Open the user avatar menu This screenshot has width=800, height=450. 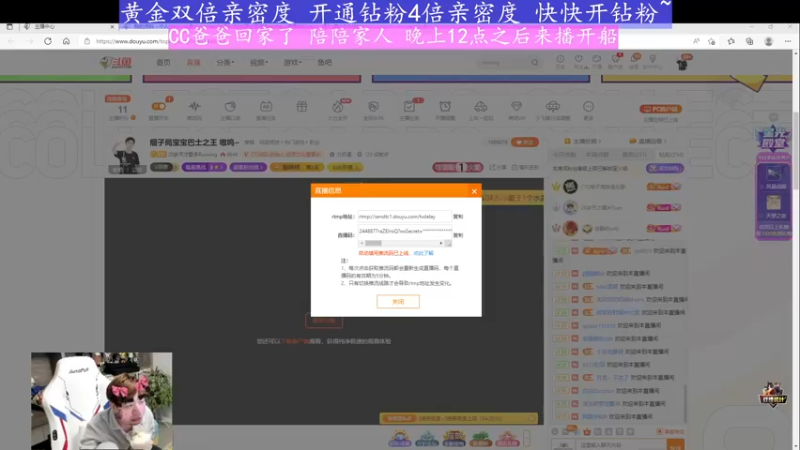[682, 63]
